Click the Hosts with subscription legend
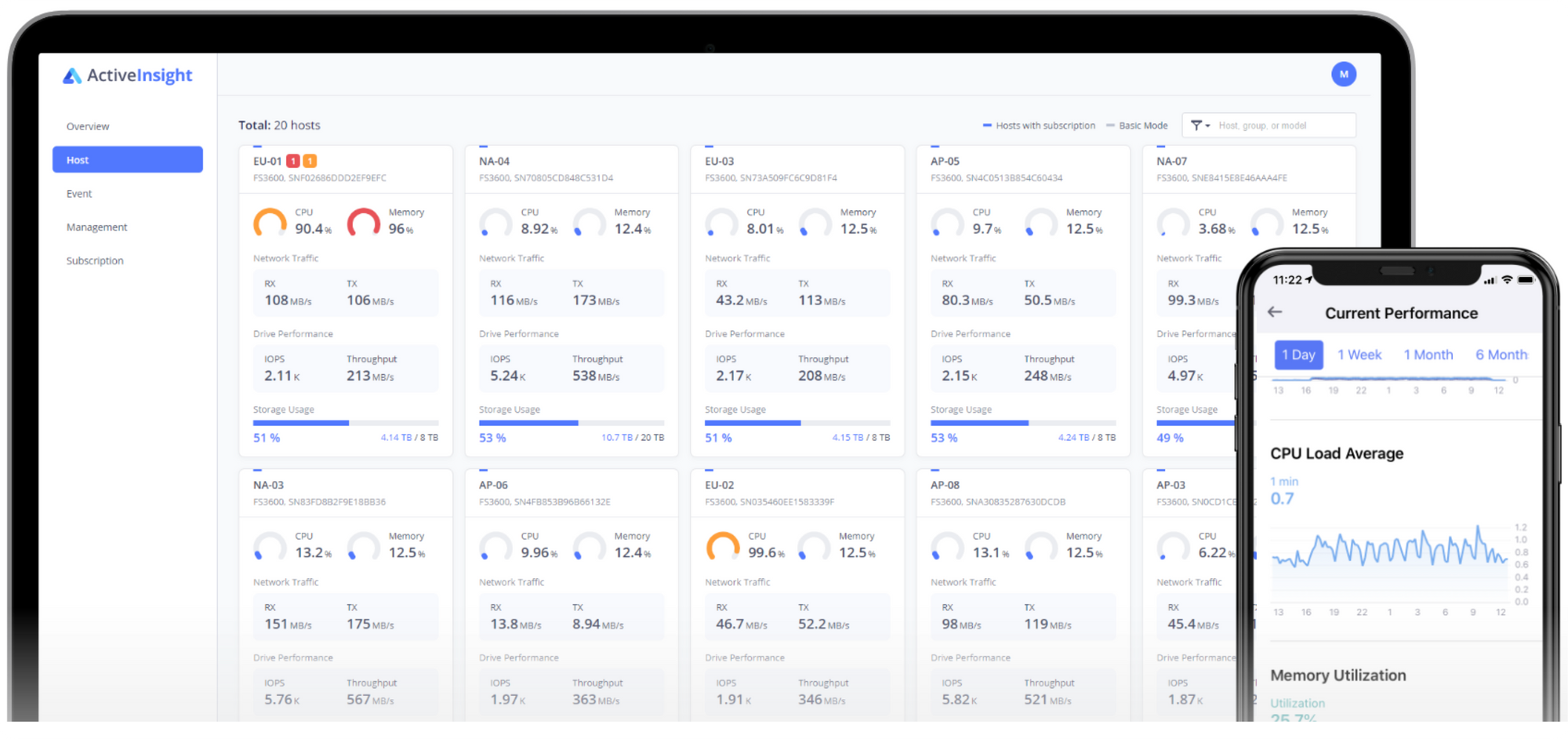The height and width of the screenshot is (739, 1568). click(1040, 126)
